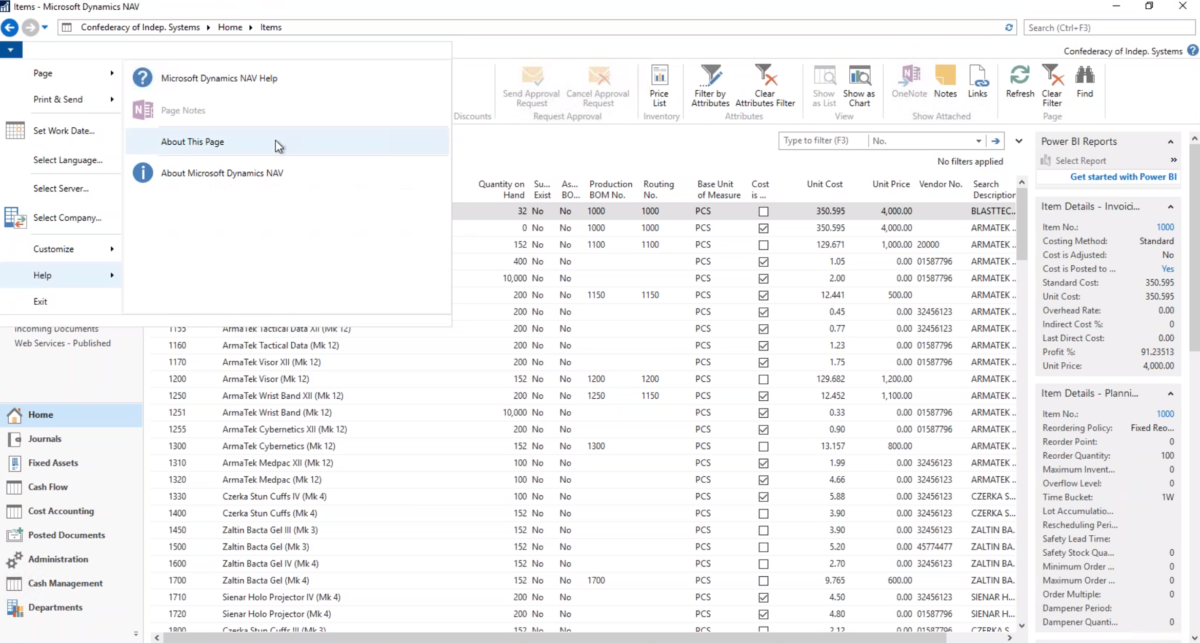Toggle Cost is Adjusted checkbox for ArmaTek Visor (Mk 12)

pyautogui.click(x=764, y=380)
